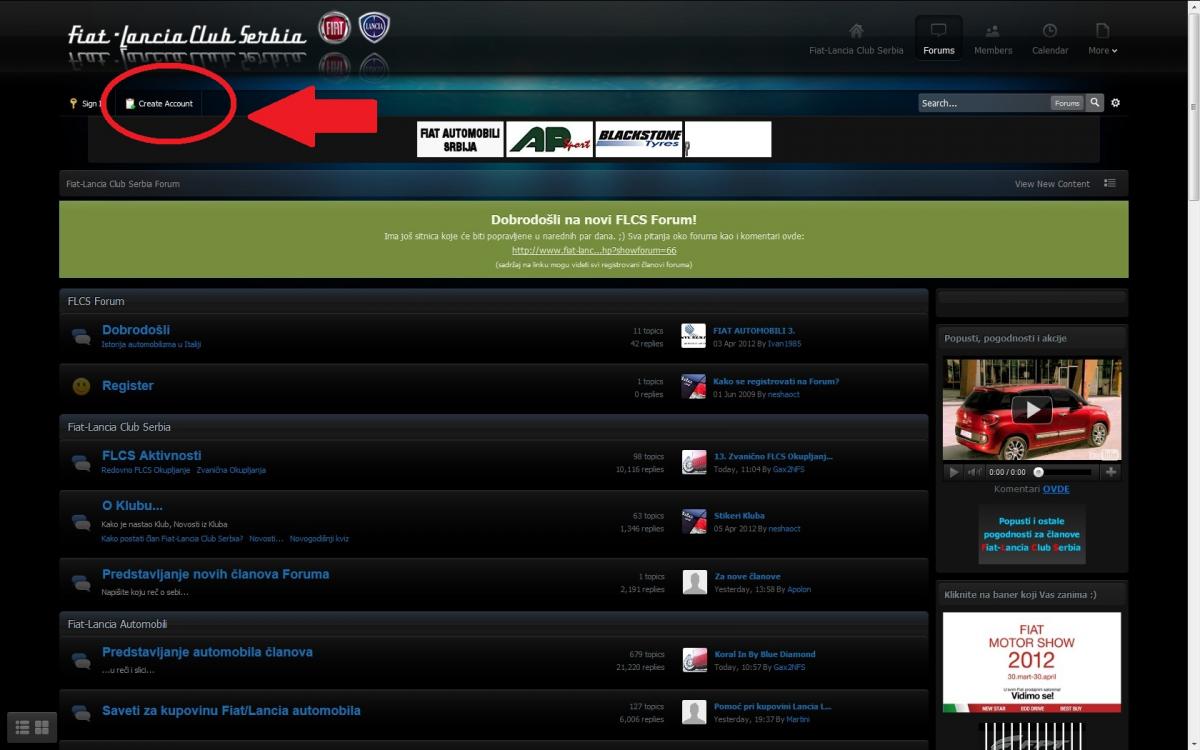Switch to the Forums tab
Image resolution: width=1200 pixels, height=750 pixels.
click(x=939, y=40)
